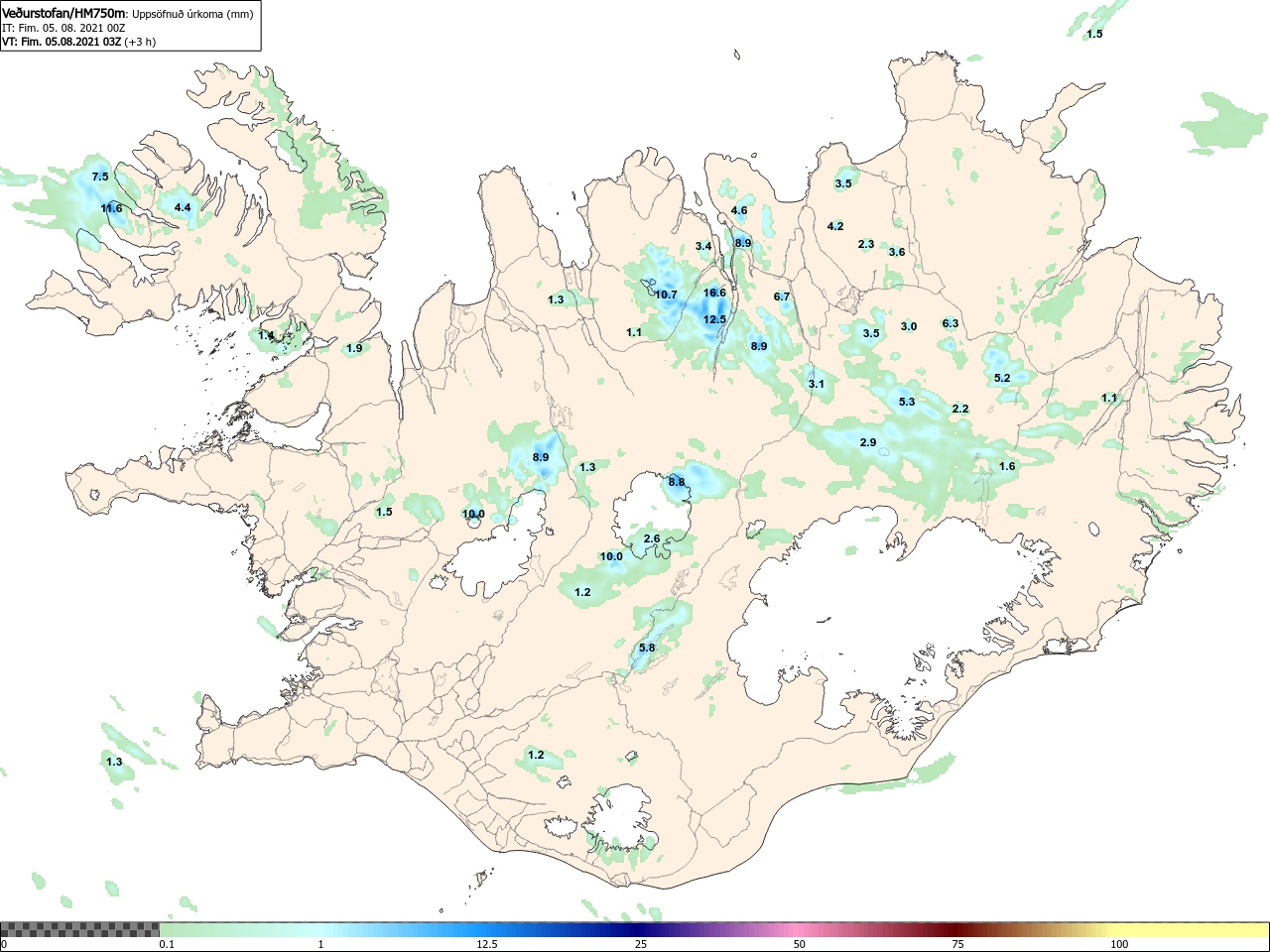Click the 4.6 precipitation label

coord(739,210)
